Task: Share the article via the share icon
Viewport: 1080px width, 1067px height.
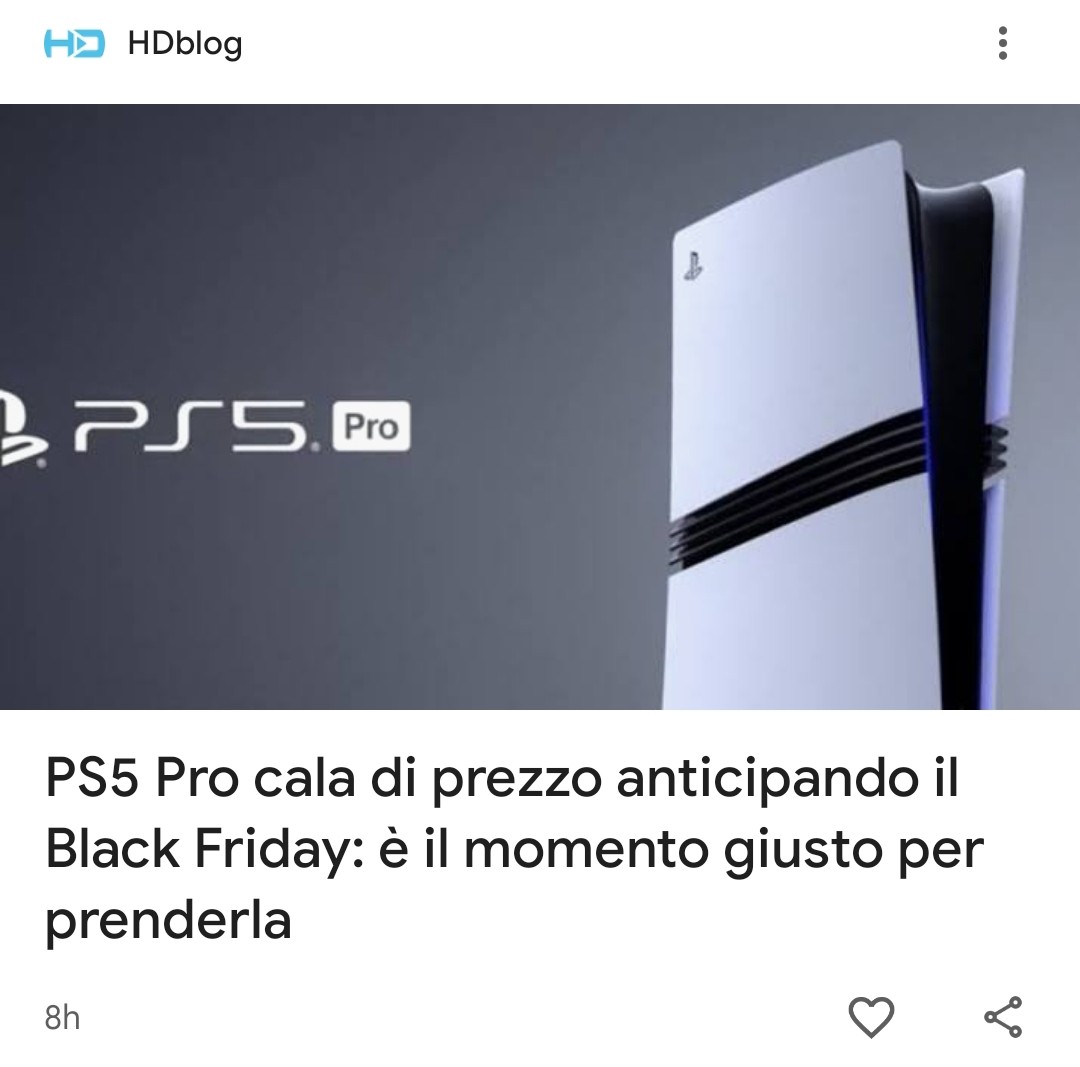Action: (x=1003, y=1016)
